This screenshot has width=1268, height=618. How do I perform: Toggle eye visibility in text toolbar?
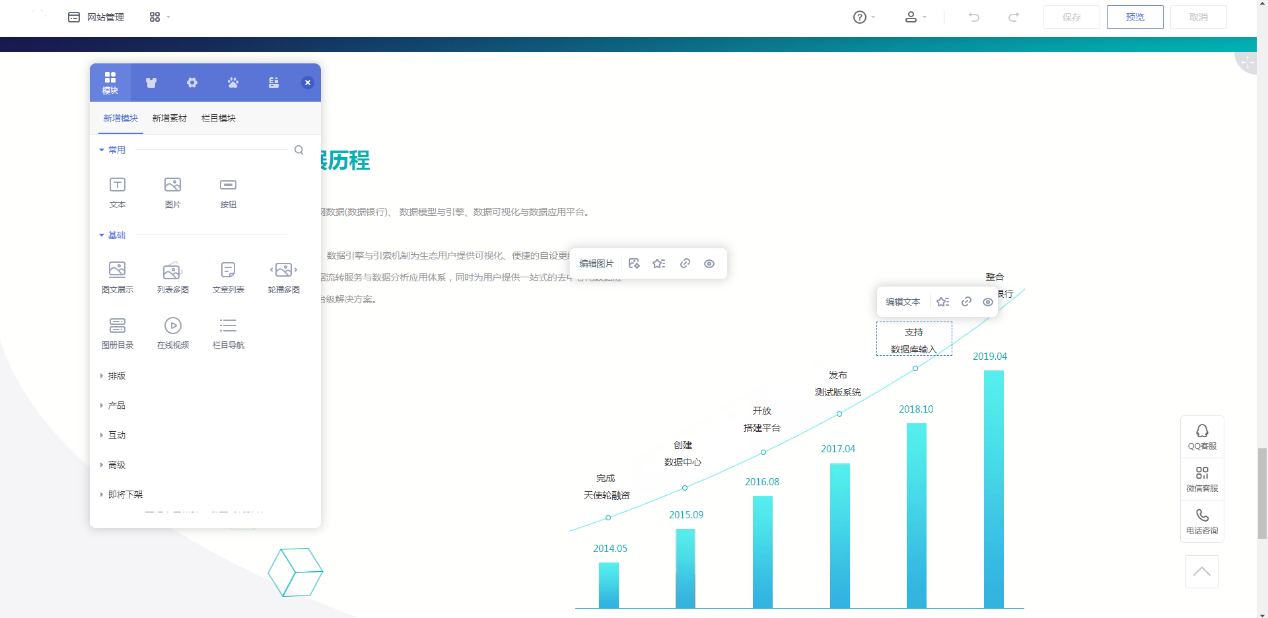point(988,302)
